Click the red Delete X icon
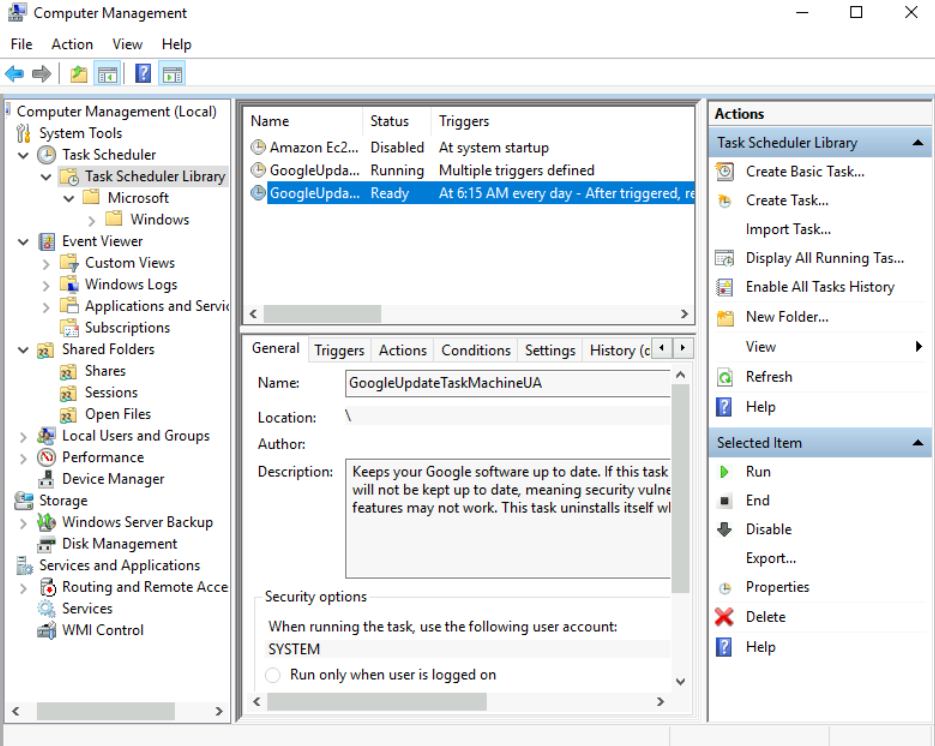Screen dimensions: 935x746 tap(725, 617)
